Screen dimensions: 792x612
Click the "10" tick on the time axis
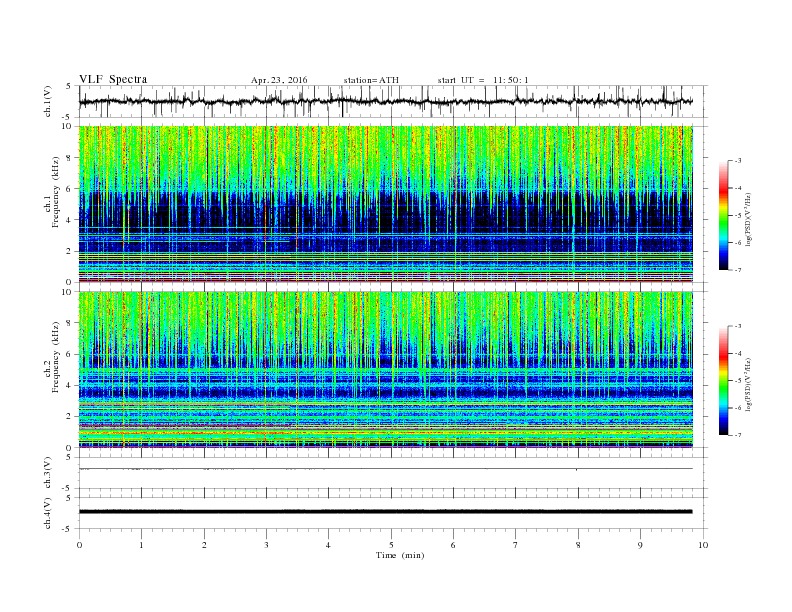coord(703,545)
